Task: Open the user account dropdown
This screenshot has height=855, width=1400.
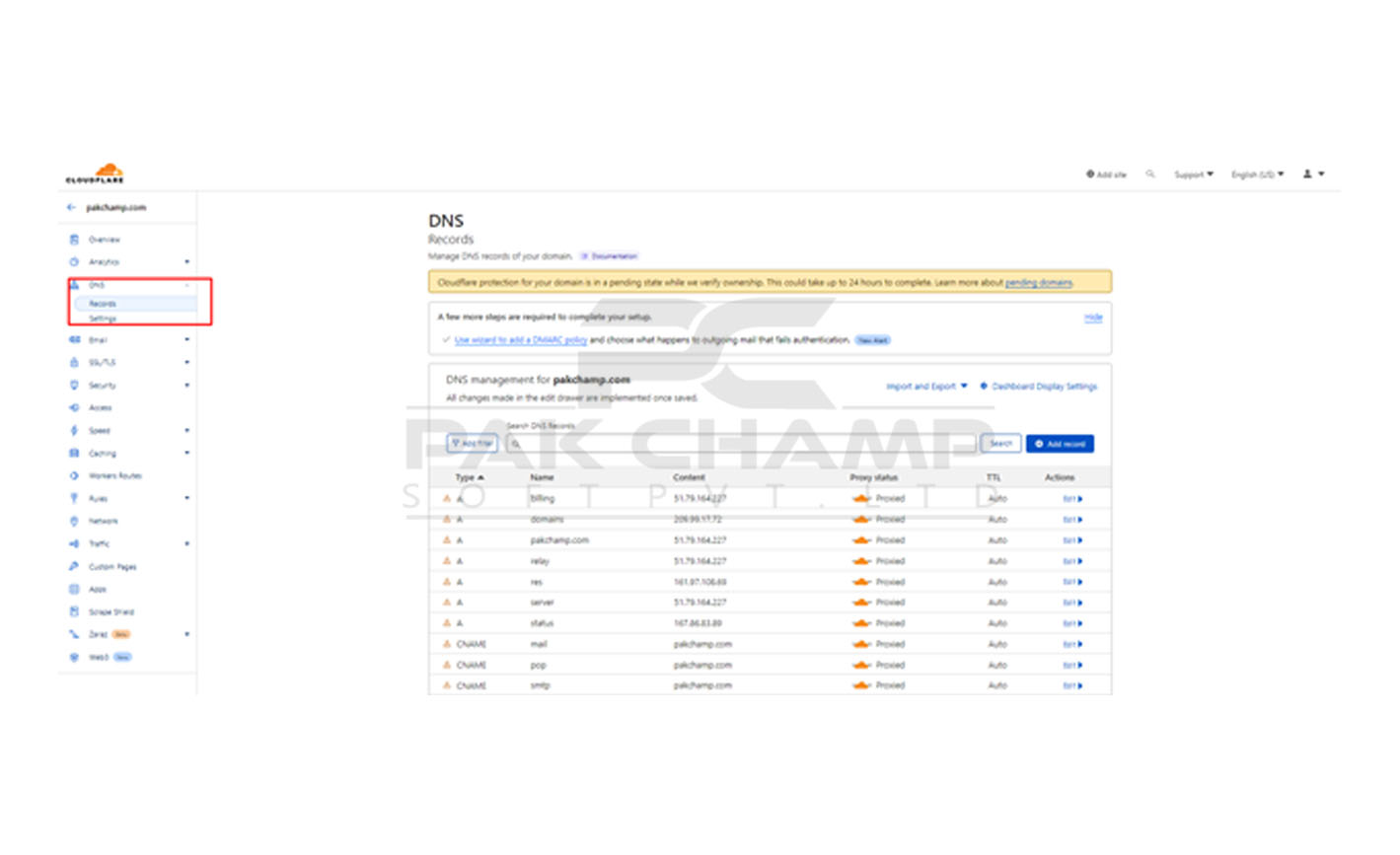Action: pyautogui.click(x=1313, y=175)
